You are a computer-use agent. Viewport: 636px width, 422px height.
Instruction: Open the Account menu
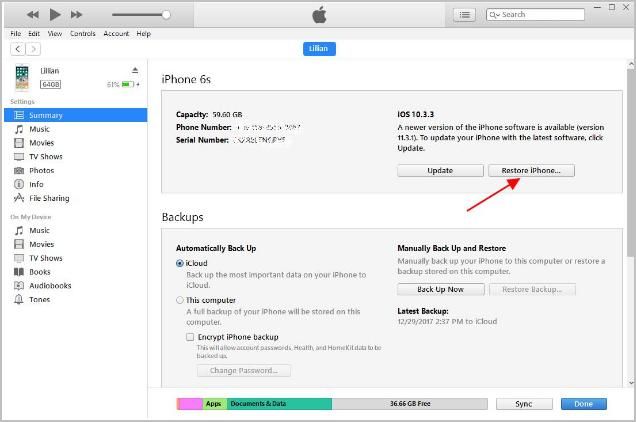[x=116, y=33]
